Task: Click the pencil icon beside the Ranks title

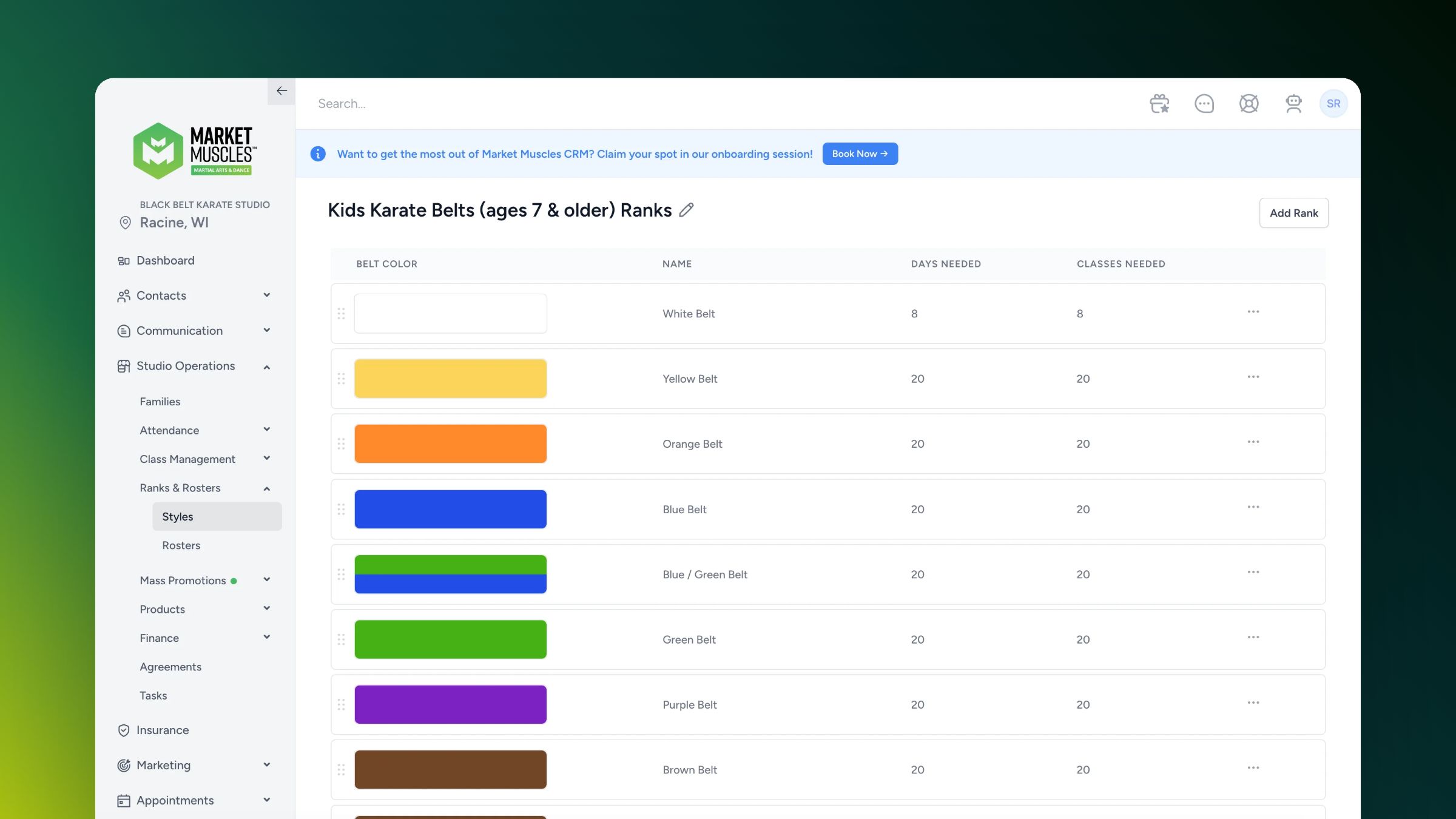Action: [686, 210]
